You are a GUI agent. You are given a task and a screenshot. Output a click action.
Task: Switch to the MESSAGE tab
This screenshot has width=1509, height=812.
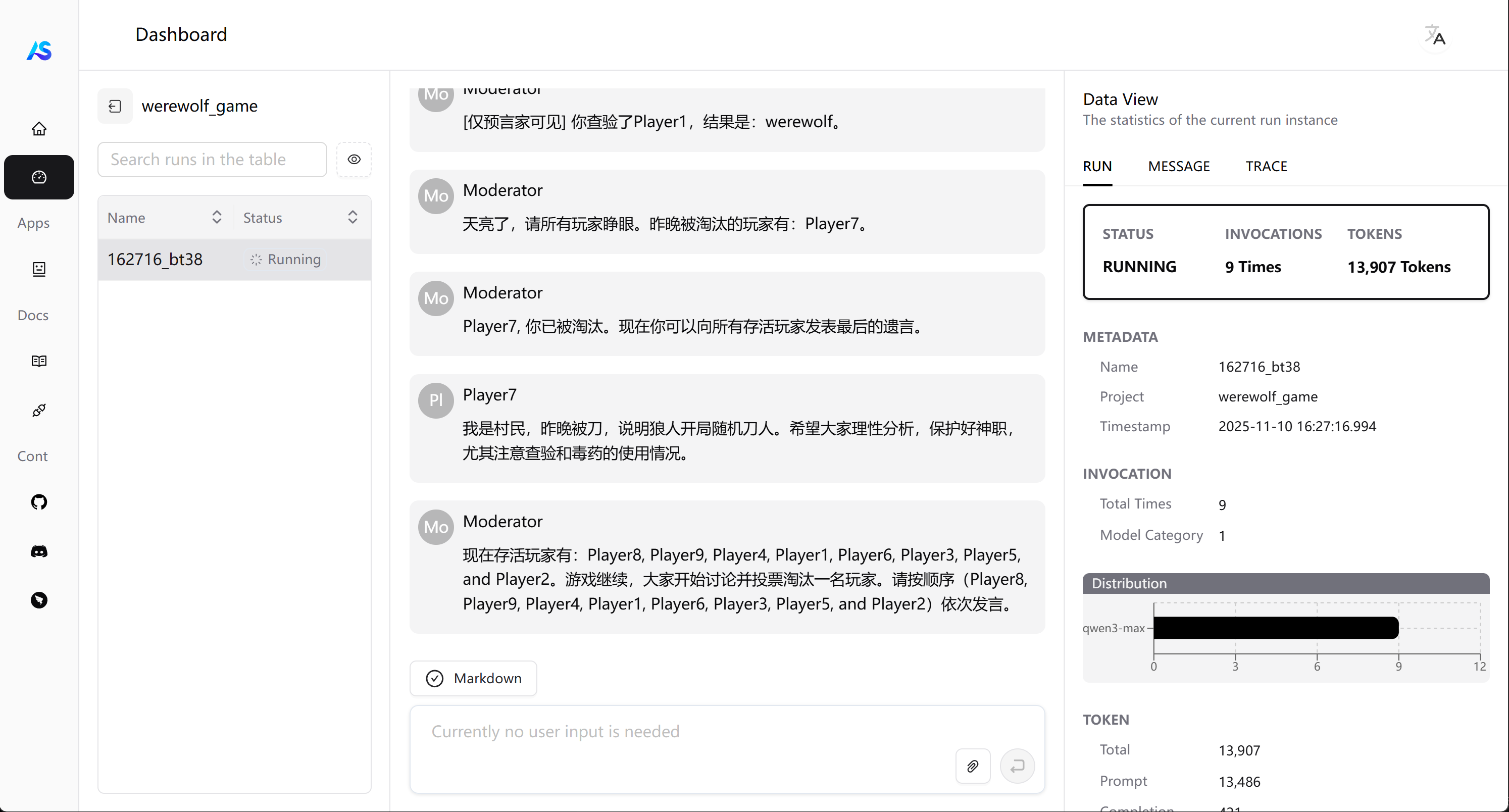pyautogui.click(x=1179, y=166)
